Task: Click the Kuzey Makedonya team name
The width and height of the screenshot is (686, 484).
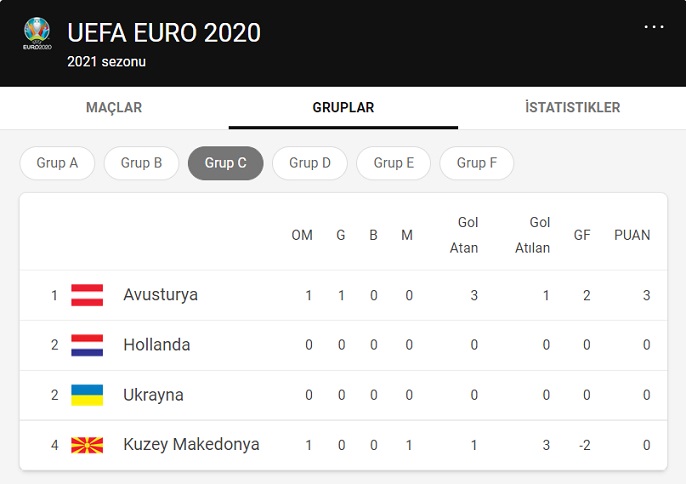Action: point(191,445)
